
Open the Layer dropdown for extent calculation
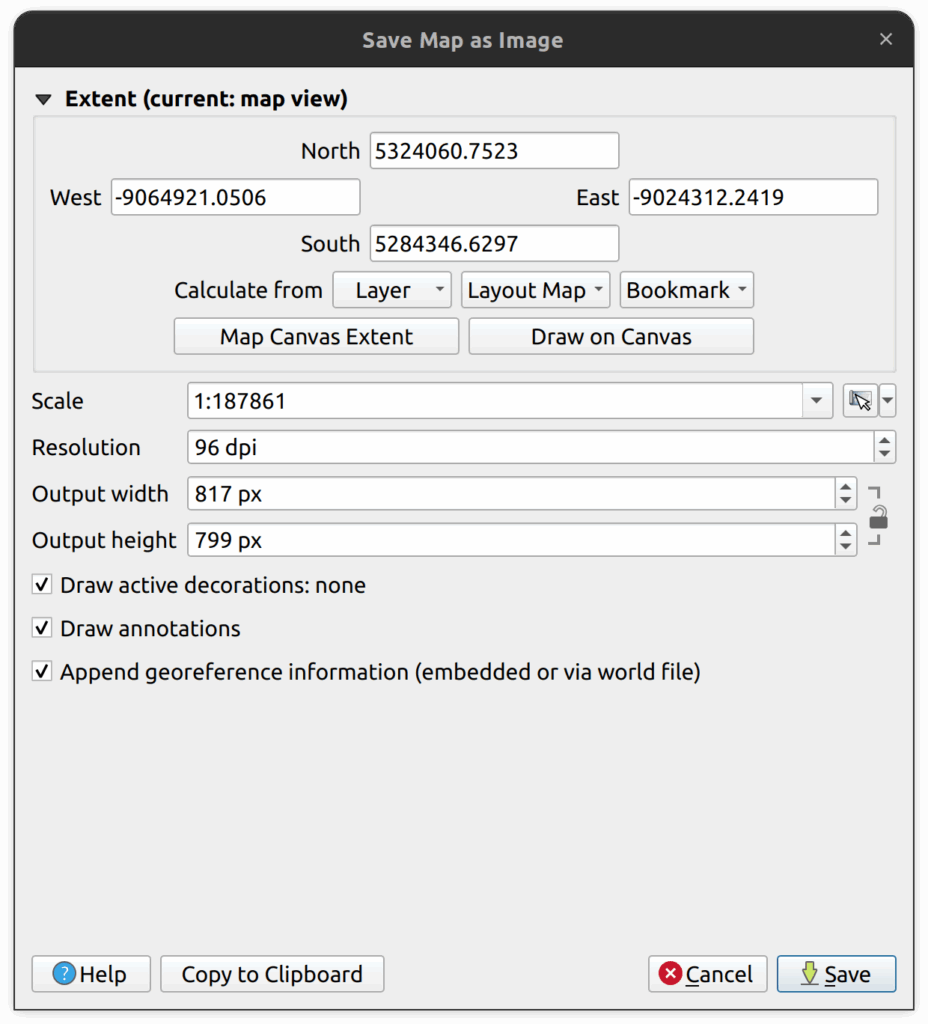point(392,290)
